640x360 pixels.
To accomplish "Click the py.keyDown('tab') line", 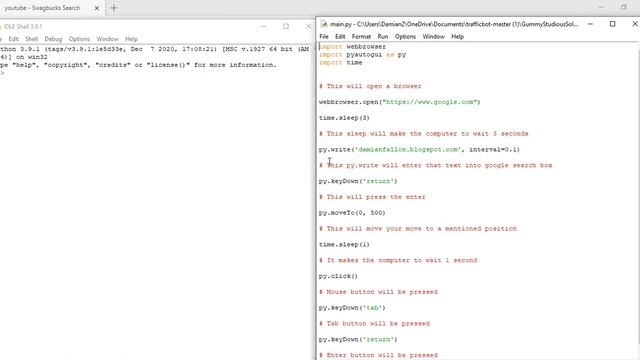I will click(352, 308).
